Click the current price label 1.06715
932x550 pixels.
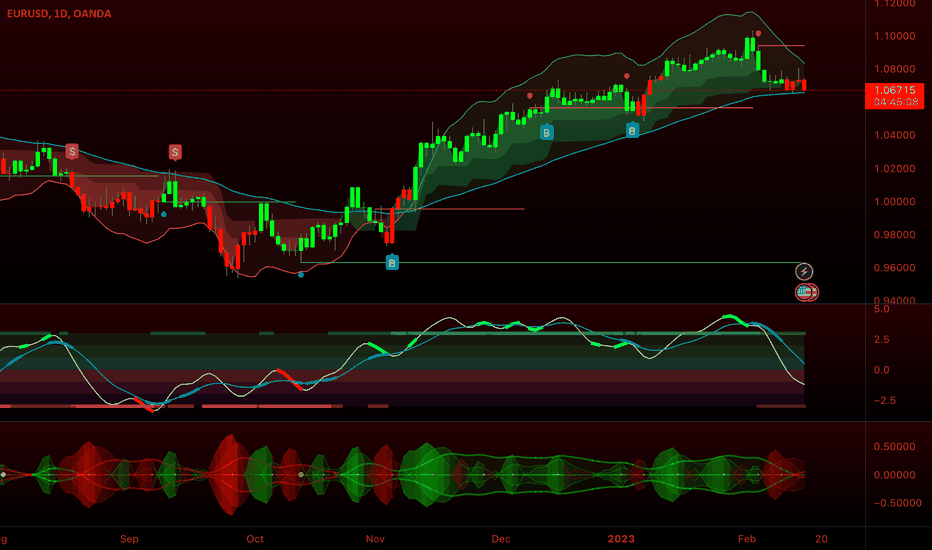click(x=895, y=90)
